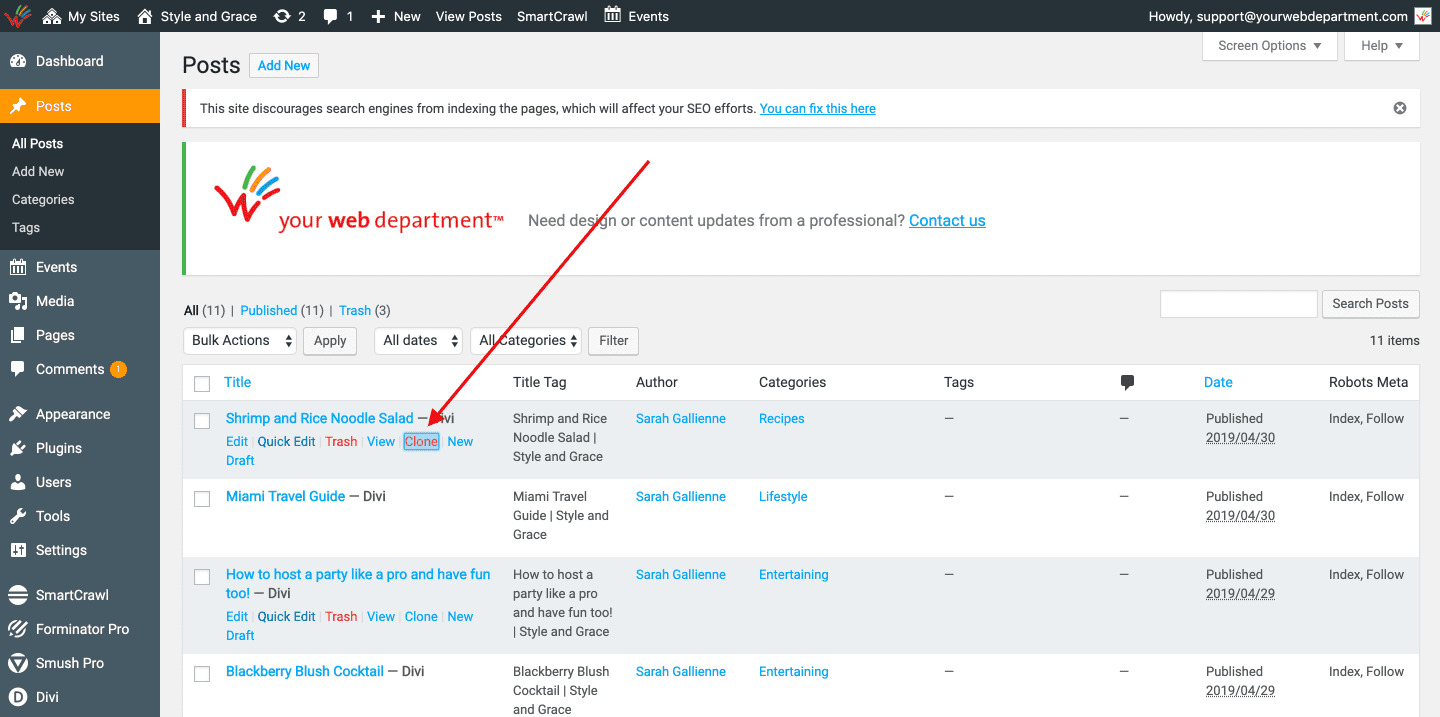
Task: Open comments bubble icon in admin bar
Action: [328, 17]
